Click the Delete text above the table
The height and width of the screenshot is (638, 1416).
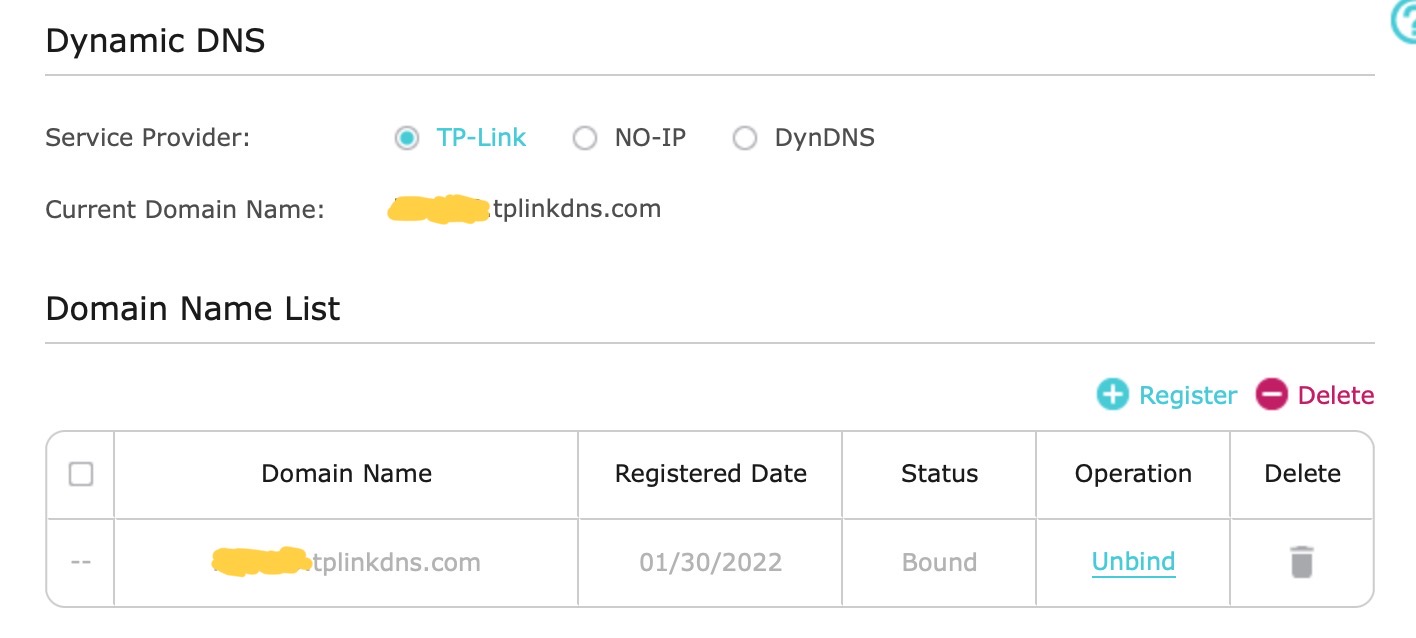[1335, 395]
